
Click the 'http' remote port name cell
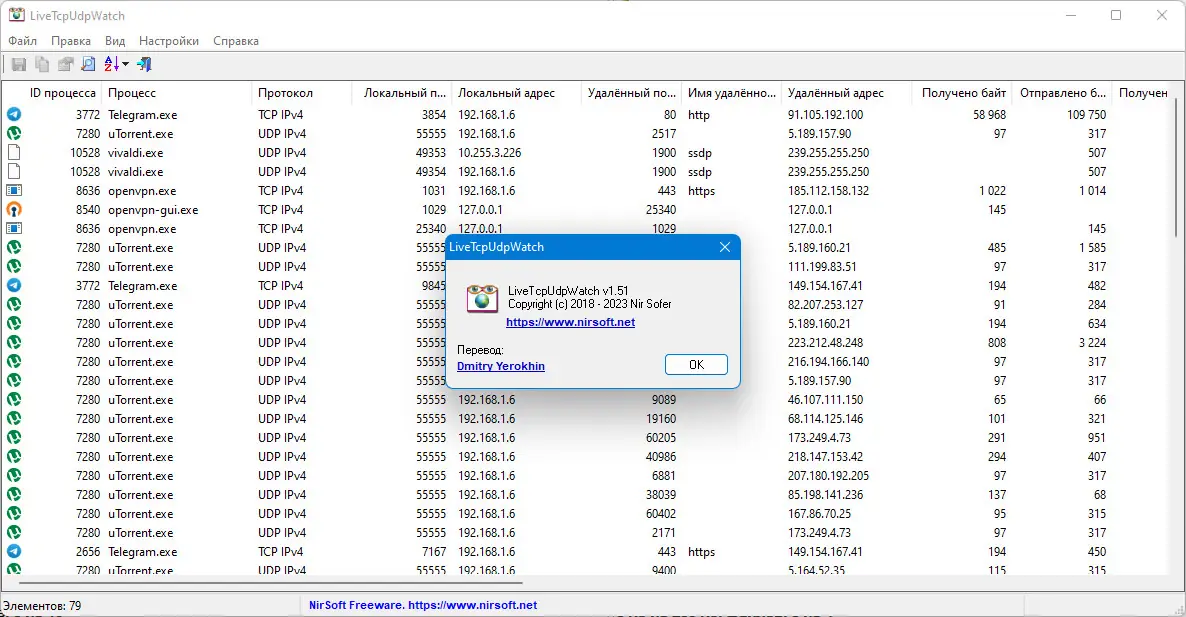699,115
